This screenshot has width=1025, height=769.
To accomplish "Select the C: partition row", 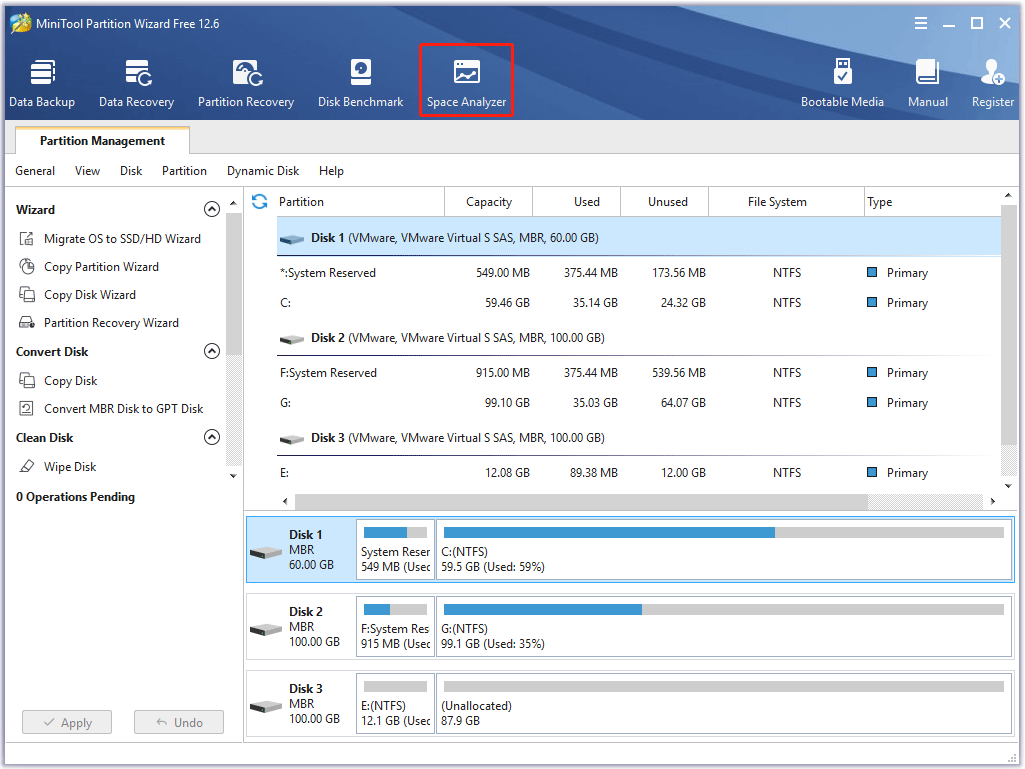I will pos(639,303).
